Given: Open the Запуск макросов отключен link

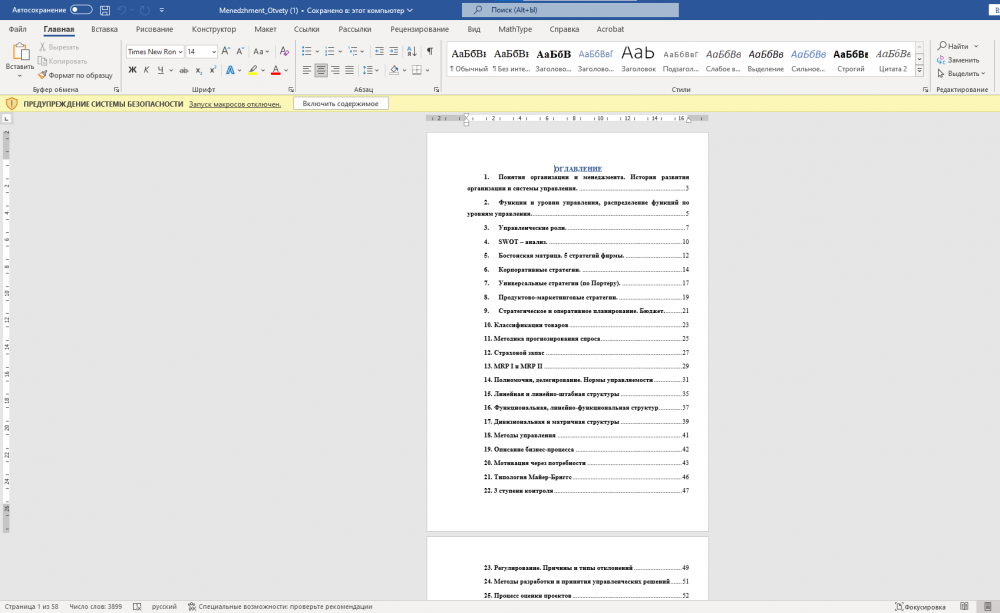Looking at the screenshot, I should 235,104.
